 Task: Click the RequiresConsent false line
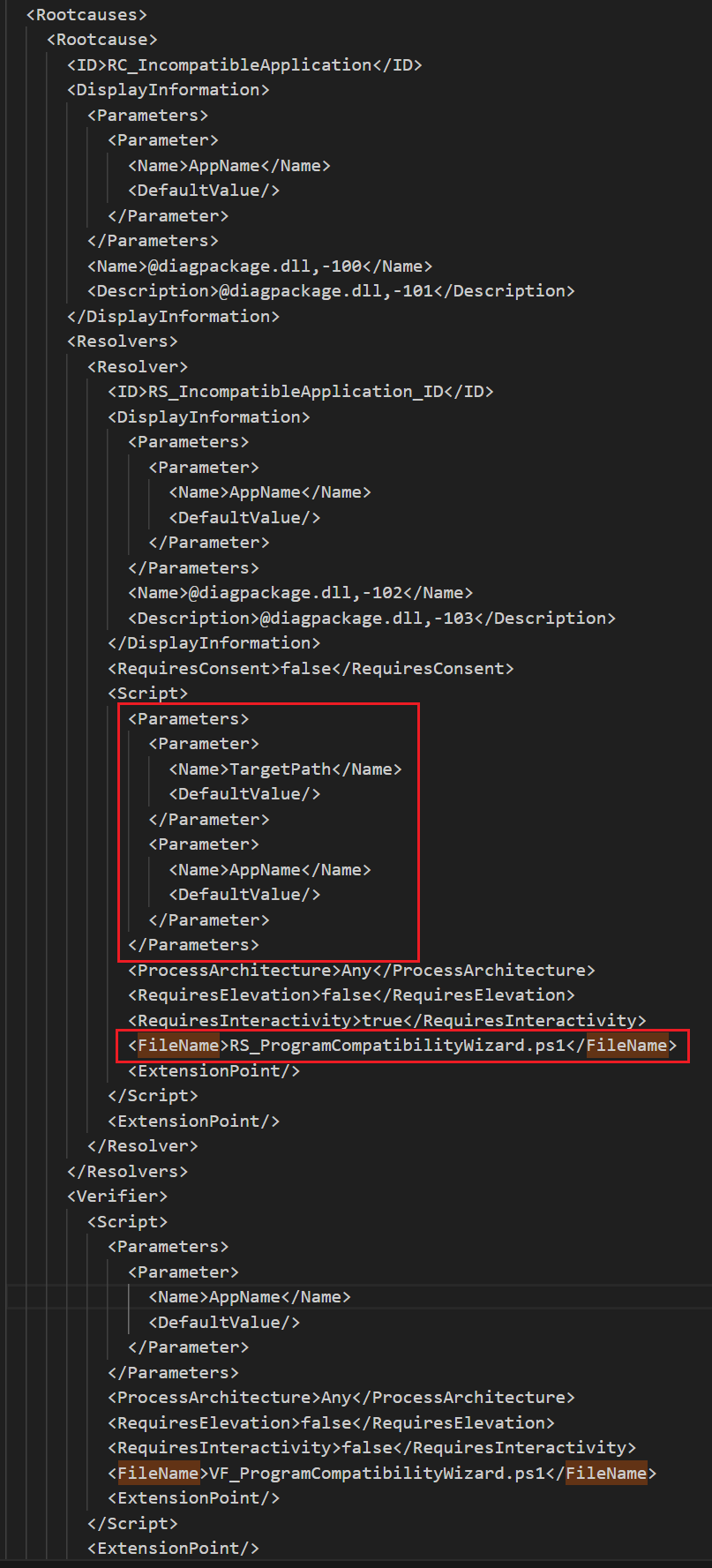311,669
